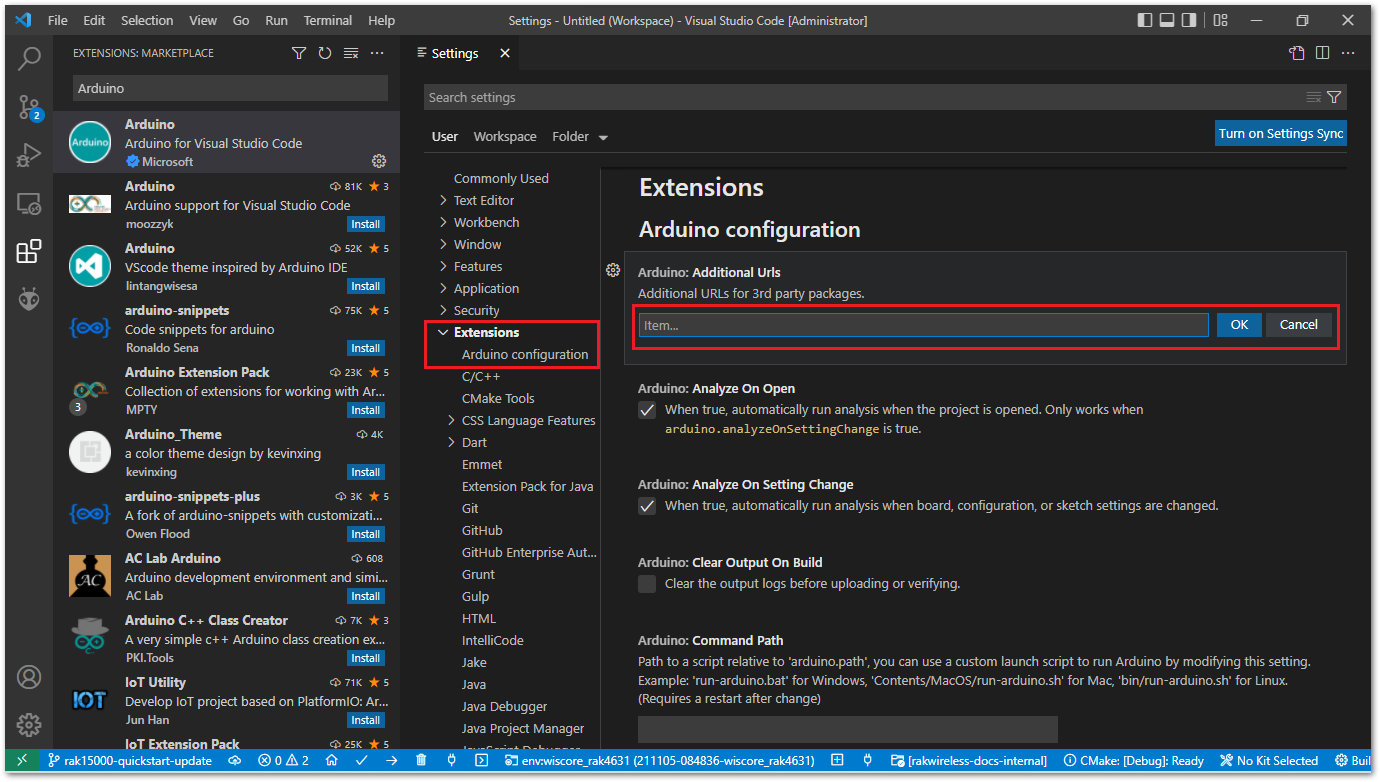
Task: Cancel adding the additional URL item
Action: (x=1298, y=324)
